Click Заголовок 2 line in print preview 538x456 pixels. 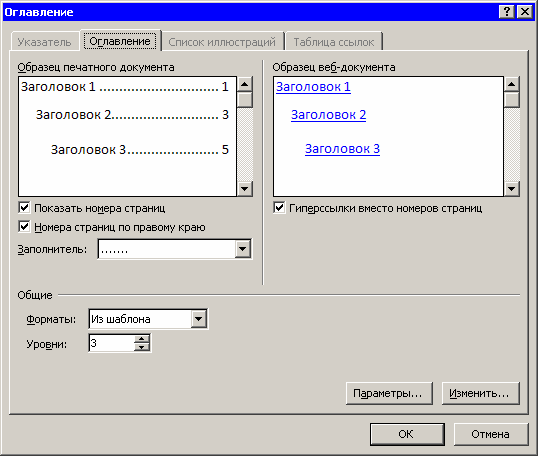click(132, 115)
